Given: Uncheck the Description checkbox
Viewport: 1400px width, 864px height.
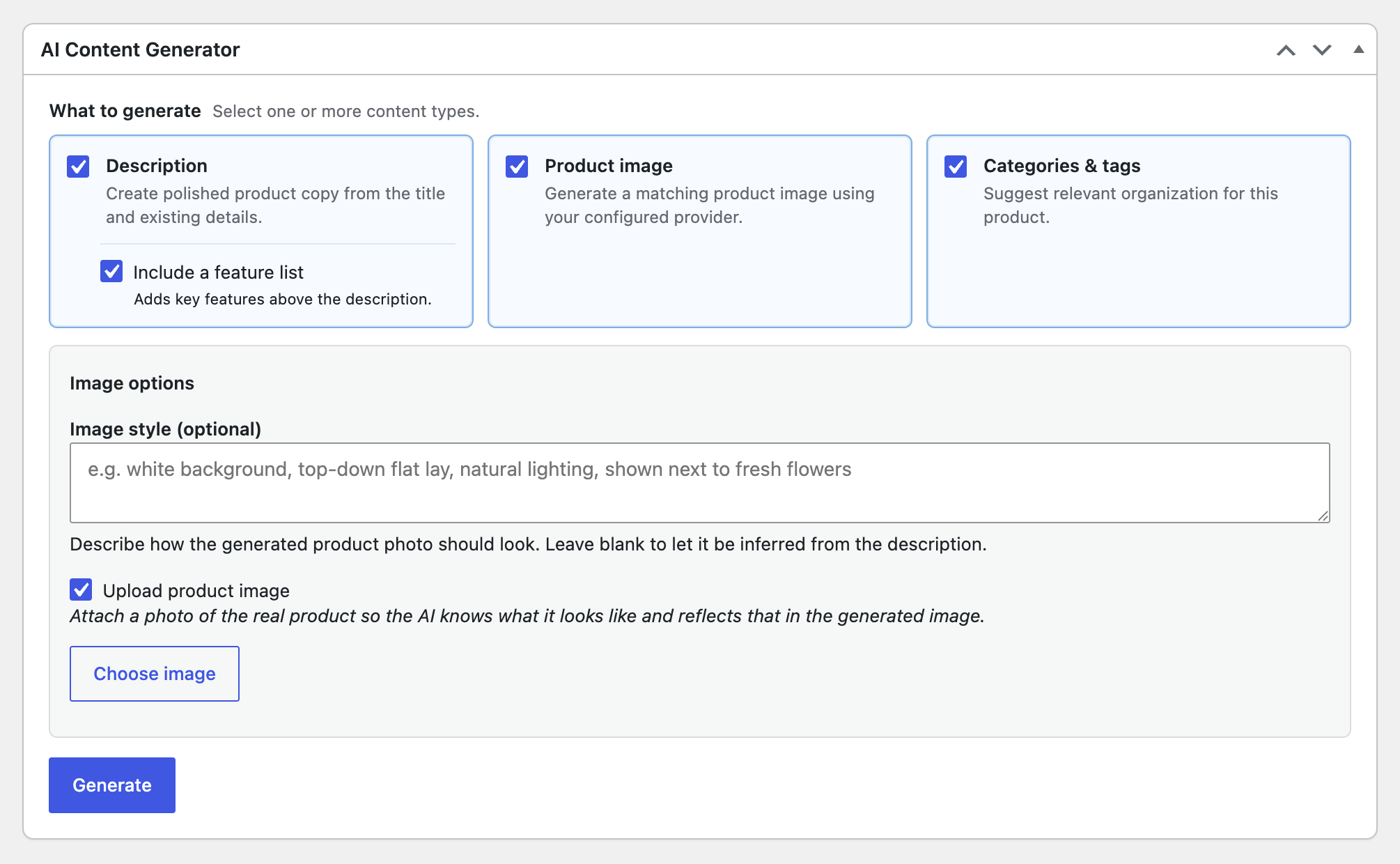Looking at the screenshot, I should point(78,167).
